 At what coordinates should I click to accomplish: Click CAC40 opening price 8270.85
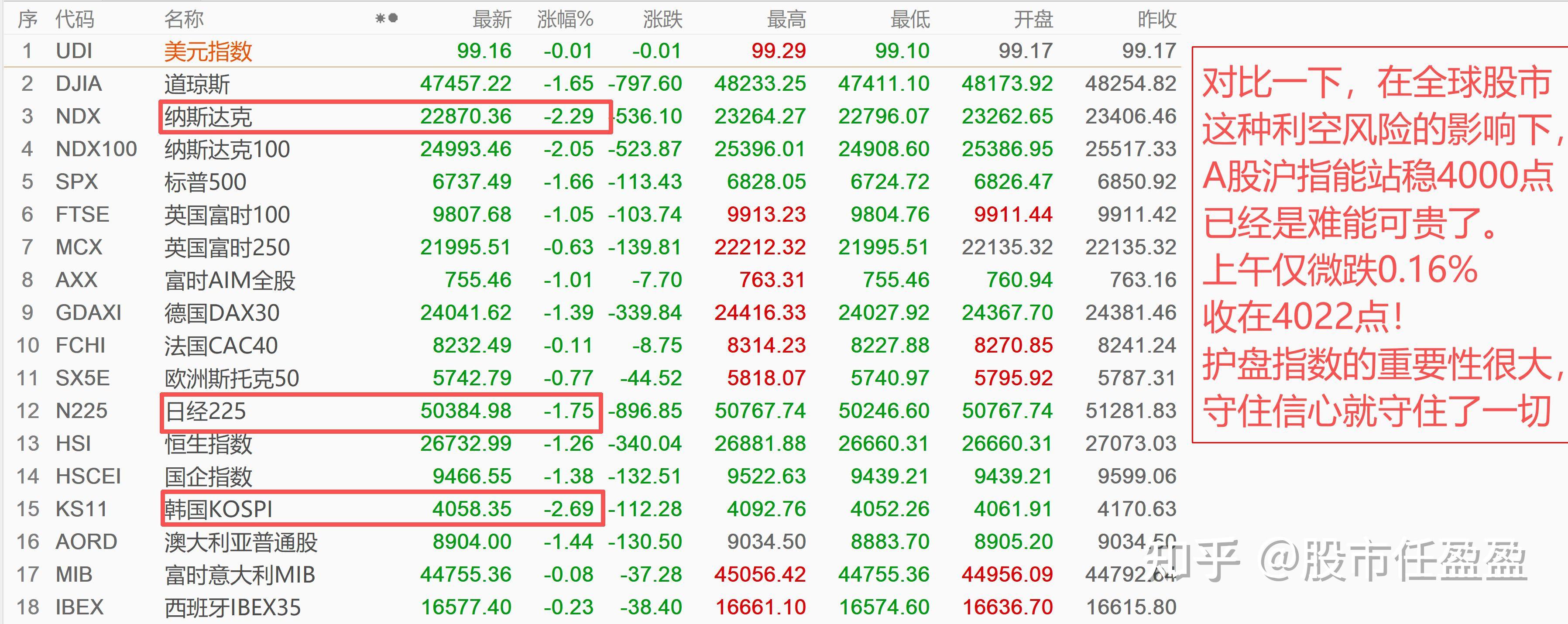(x=1013, y=346)
